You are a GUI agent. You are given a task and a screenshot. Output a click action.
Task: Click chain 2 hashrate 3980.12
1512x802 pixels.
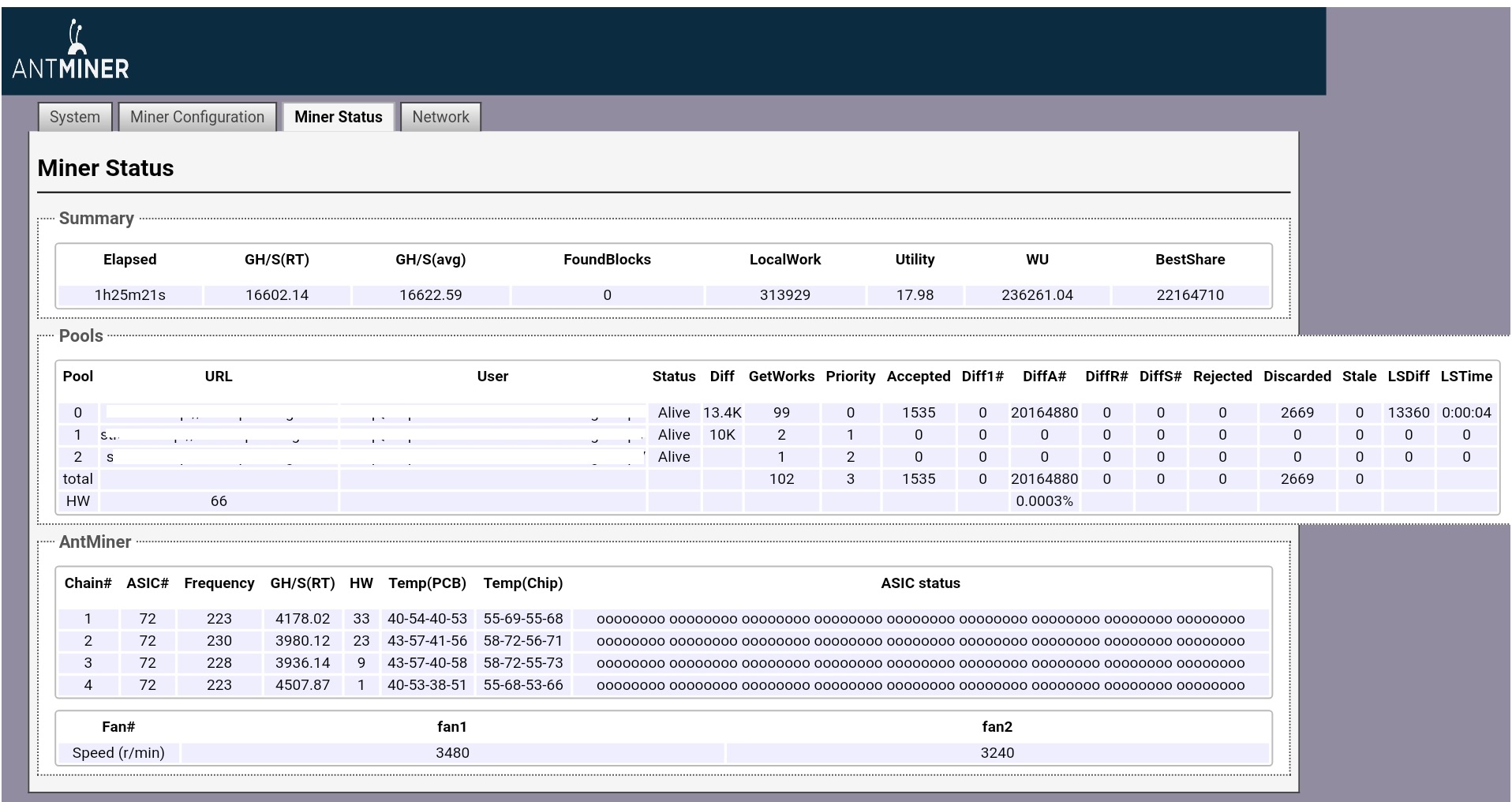pyautogui.click(x=302, y=641)
